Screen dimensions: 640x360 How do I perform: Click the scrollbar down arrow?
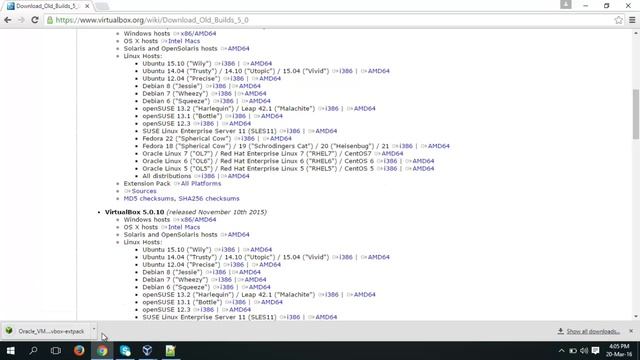(x=636, y=317)
